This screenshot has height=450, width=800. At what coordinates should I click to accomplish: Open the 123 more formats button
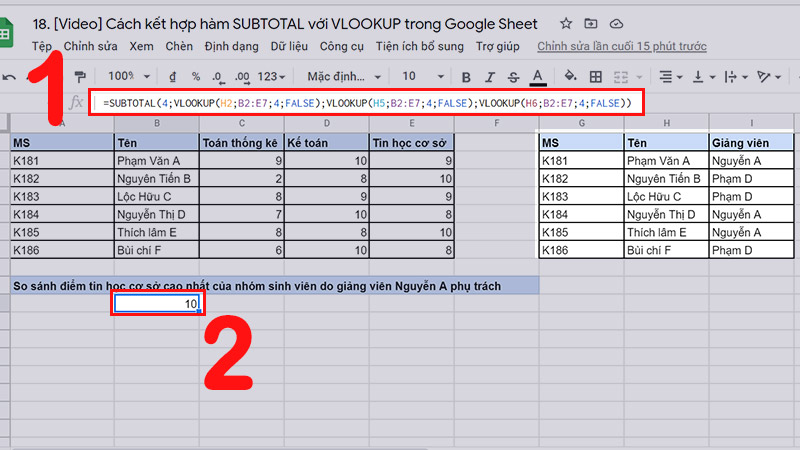pos(272,76)
